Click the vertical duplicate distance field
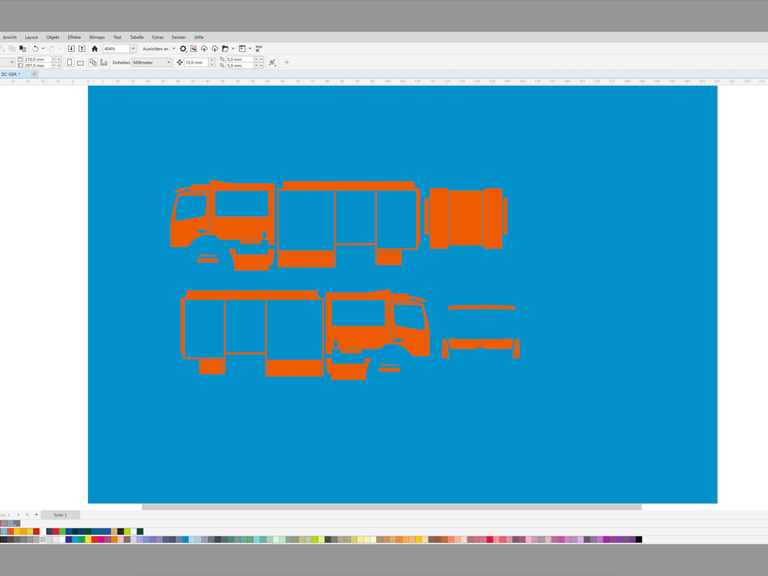 click(x=239, y=65)
